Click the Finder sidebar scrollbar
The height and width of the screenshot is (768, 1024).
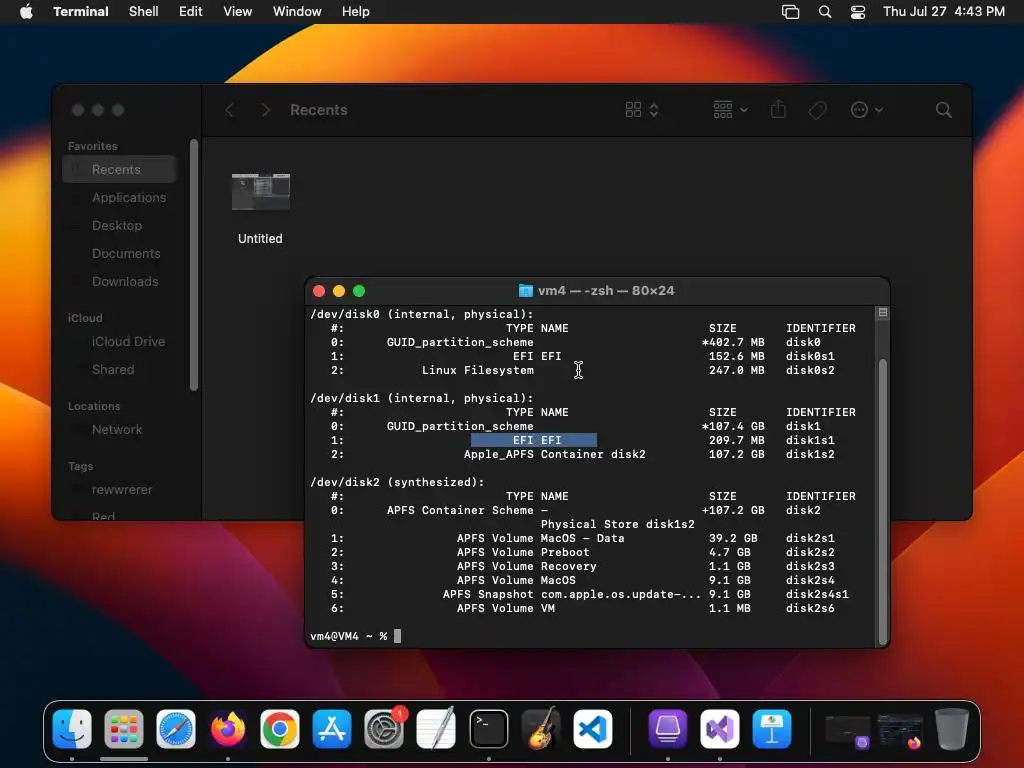pyautogui.click(x=193, y=264)
